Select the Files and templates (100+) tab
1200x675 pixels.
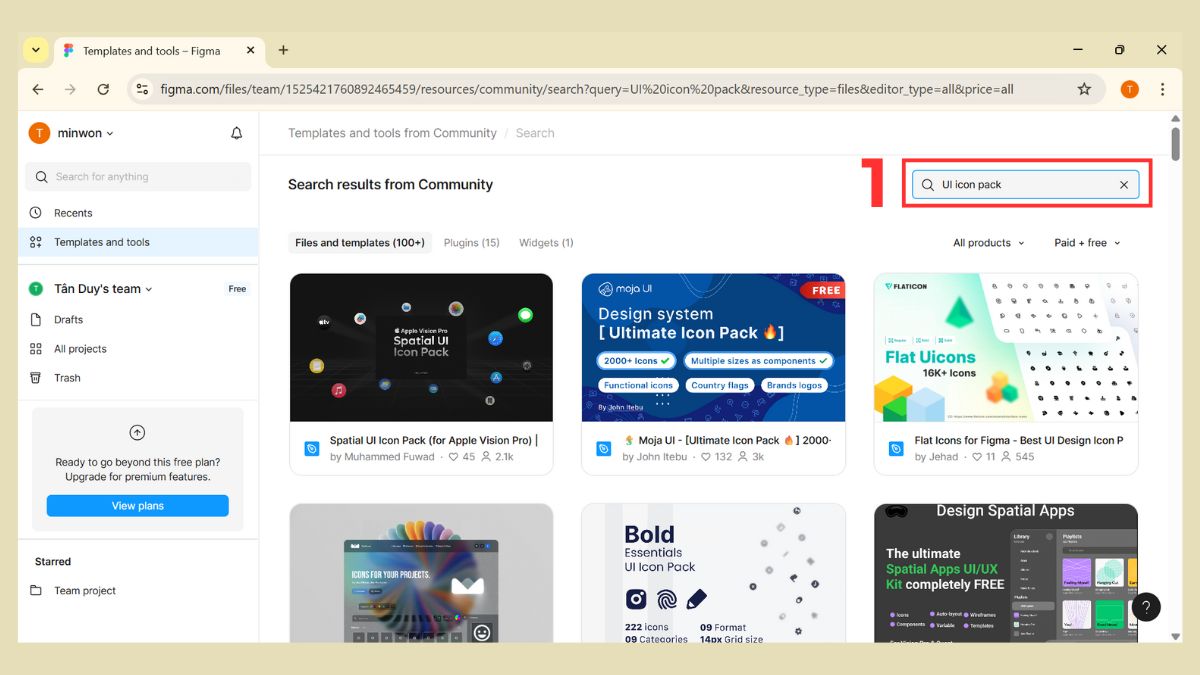(360, 243)
